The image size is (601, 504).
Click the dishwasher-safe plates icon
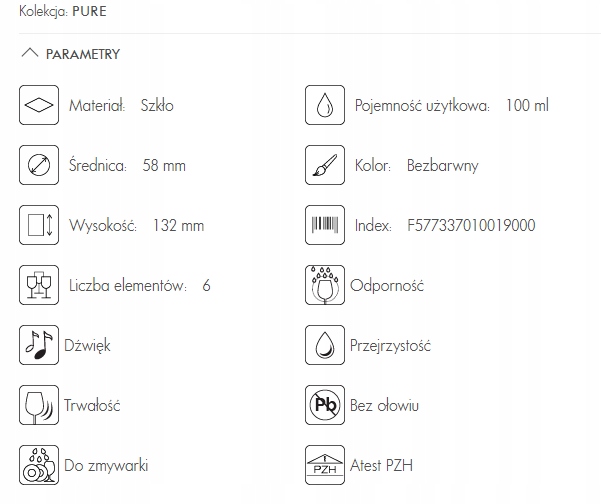(x=38, y=465)
